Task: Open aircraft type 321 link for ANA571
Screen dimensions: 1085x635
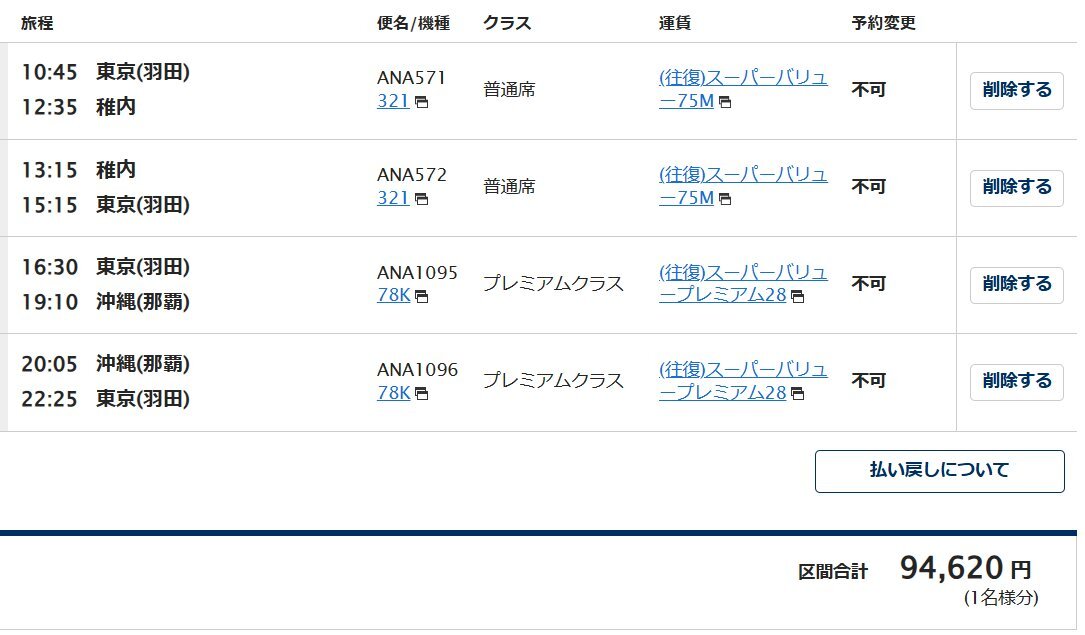Action: [393, 101]
